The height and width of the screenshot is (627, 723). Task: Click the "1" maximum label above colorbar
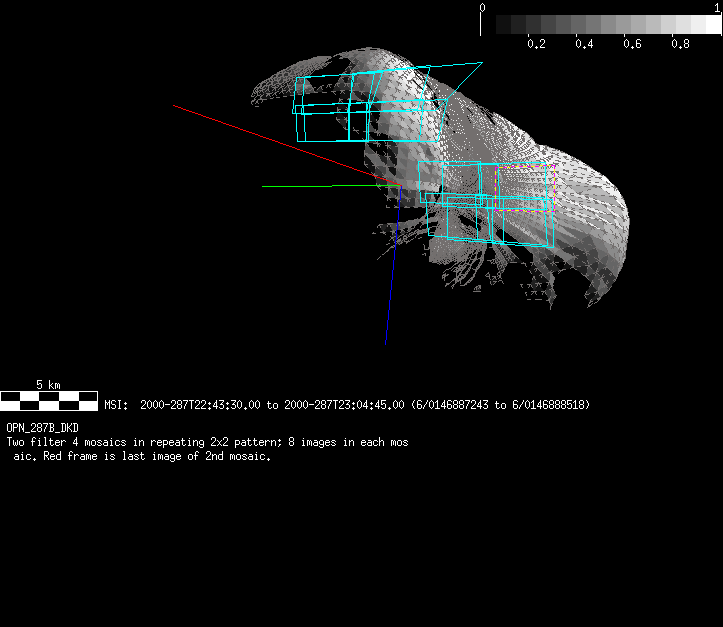(x=718, y=7)
